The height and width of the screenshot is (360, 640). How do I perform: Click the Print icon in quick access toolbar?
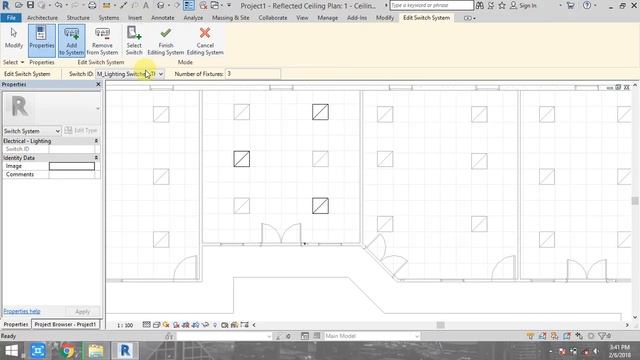[x=92, y=5]
